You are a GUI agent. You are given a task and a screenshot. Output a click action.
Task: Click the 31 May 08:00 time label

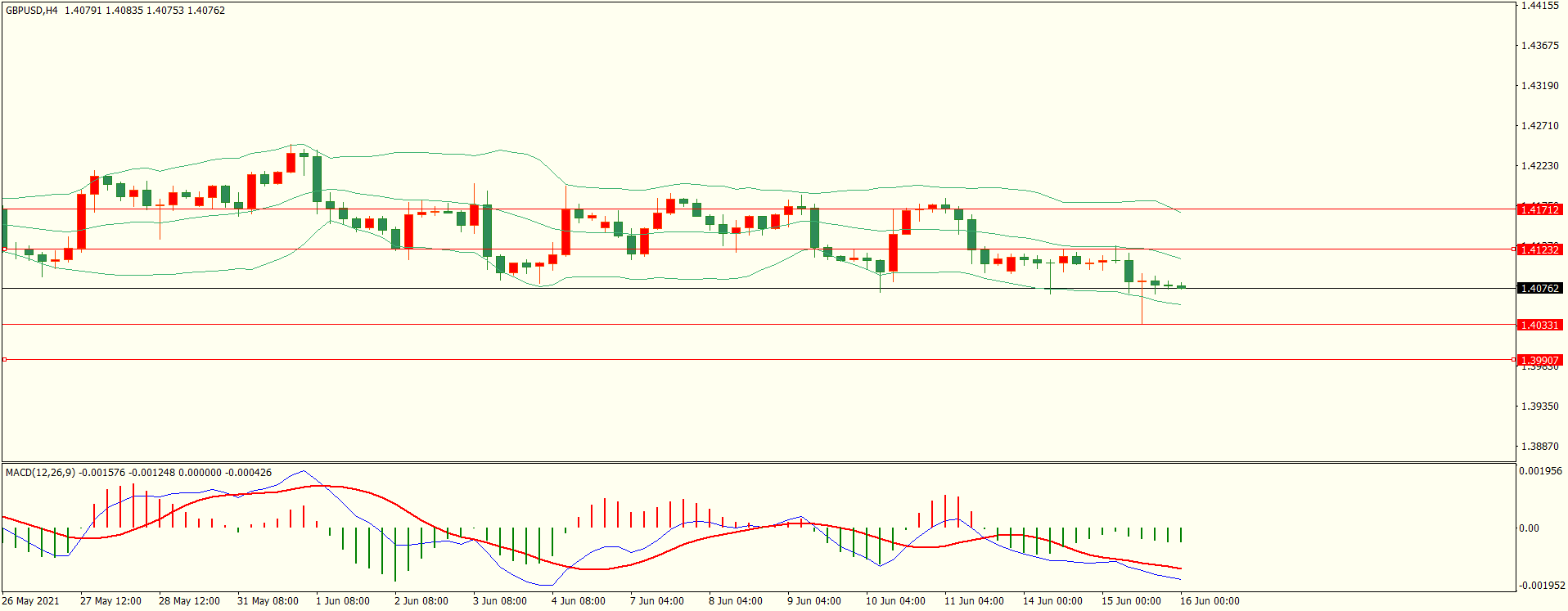pyautogui.click(x=268, y=600)
